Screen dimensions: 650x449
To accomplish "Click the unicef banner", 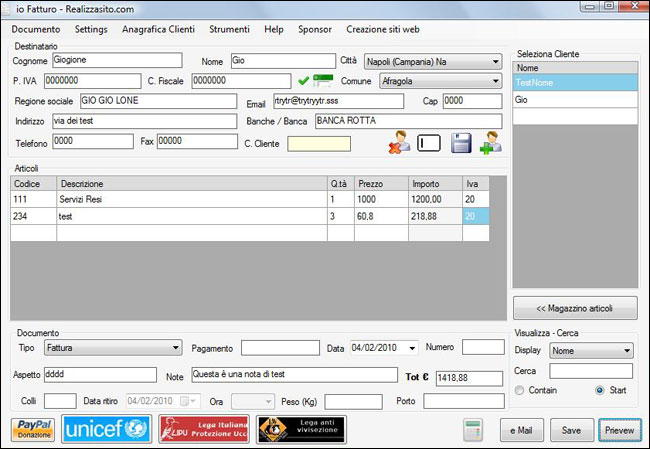I will tap(106, 429).
